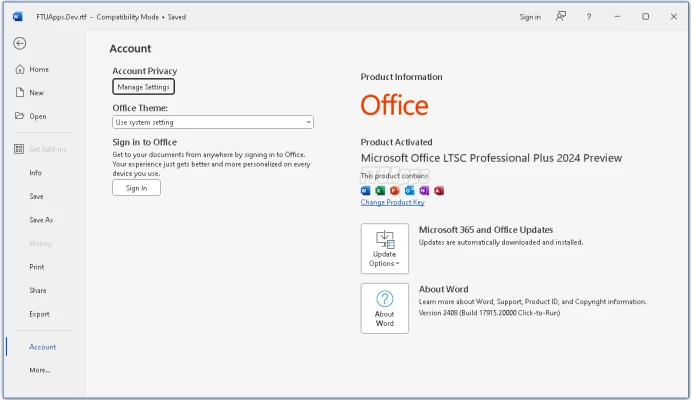
Task: Click the New document icon
Action: 20,93
